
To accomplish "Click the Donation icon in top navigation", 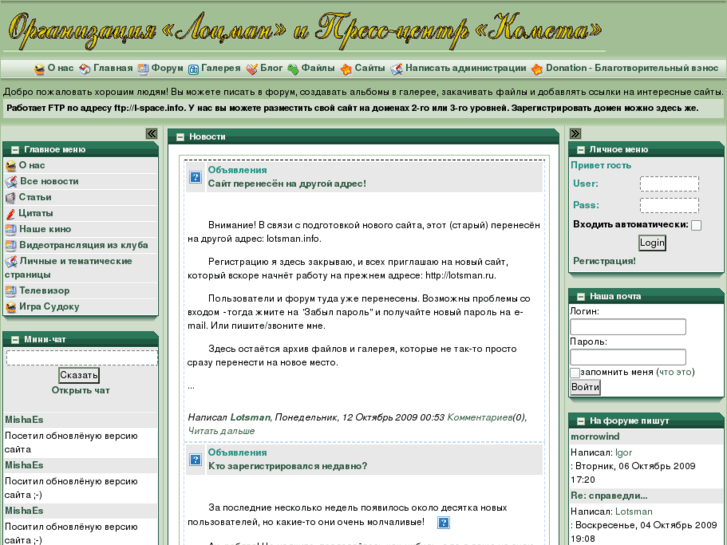I will [x=537, y=69].
